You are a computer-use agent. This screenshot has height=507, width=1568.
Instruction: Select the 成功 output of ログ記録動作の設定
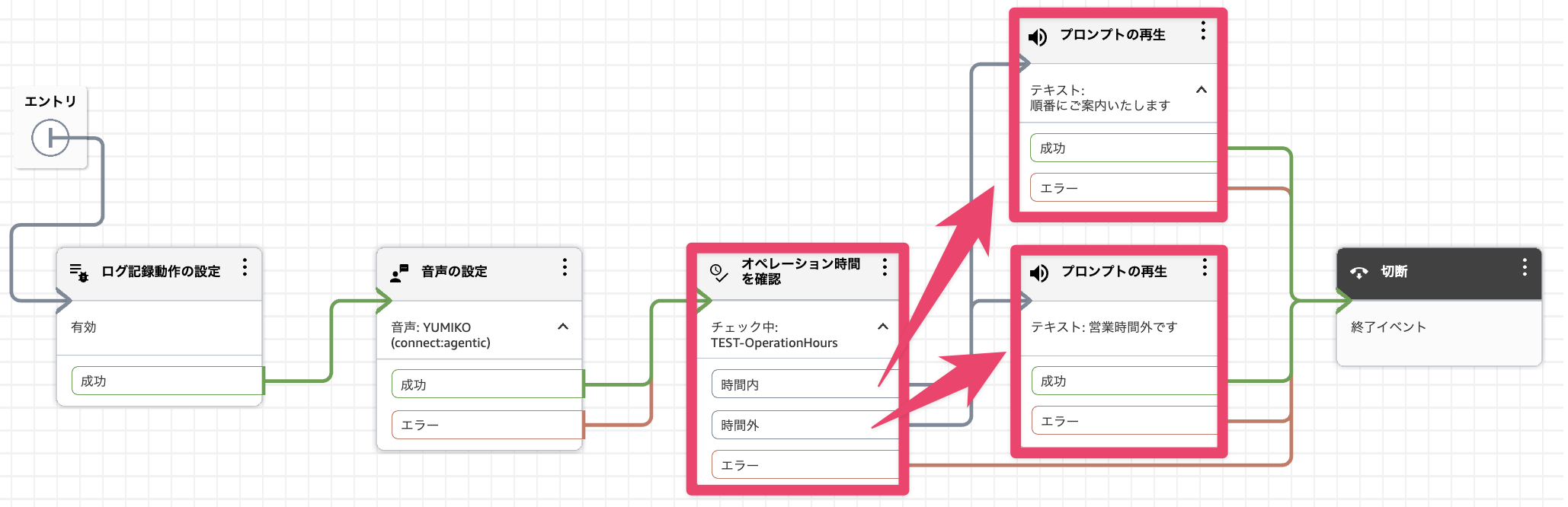(167, 381)
